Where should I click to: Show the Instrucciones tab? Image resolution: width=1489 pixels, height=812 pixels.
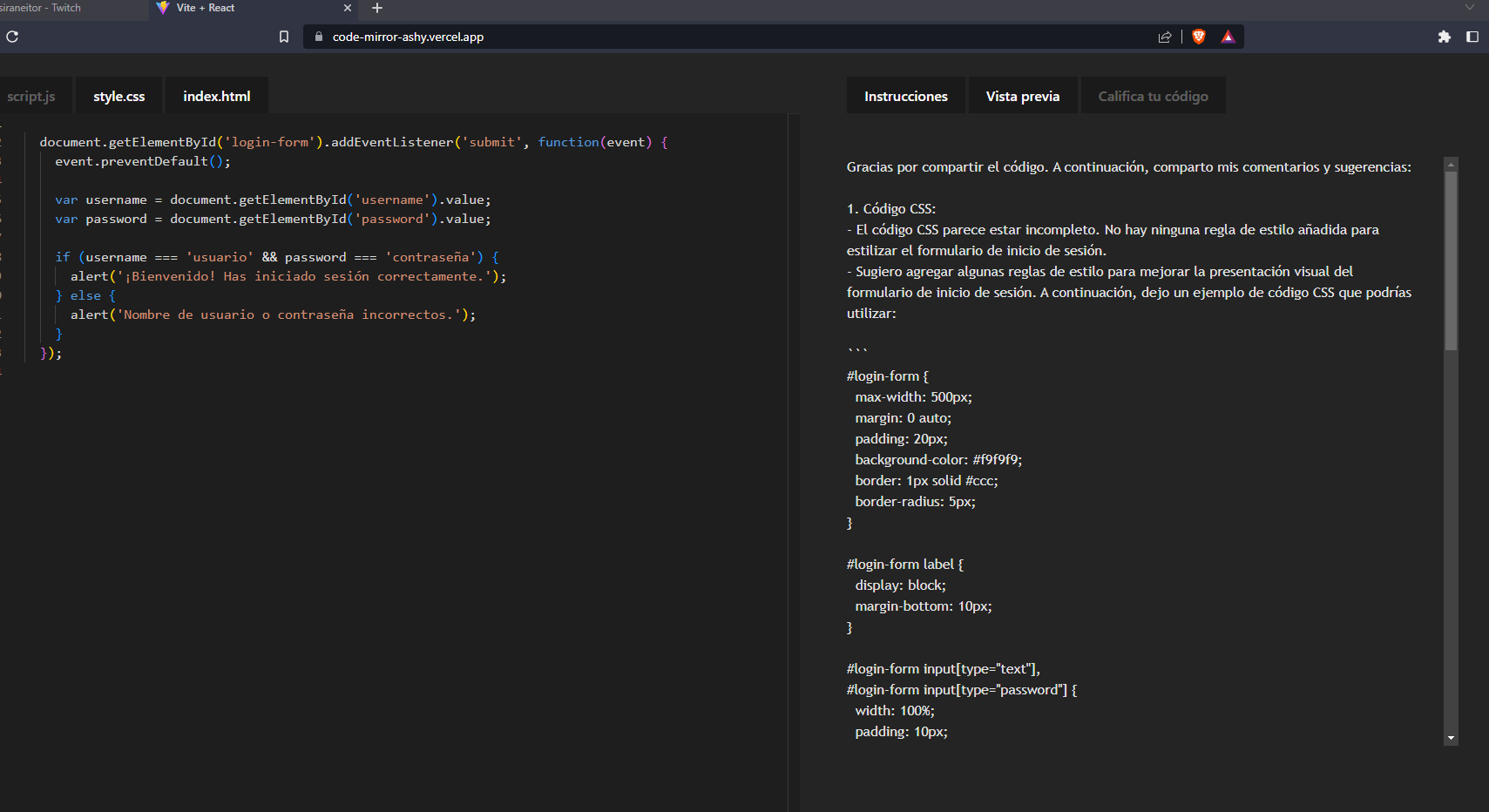(x=906, y=96)
